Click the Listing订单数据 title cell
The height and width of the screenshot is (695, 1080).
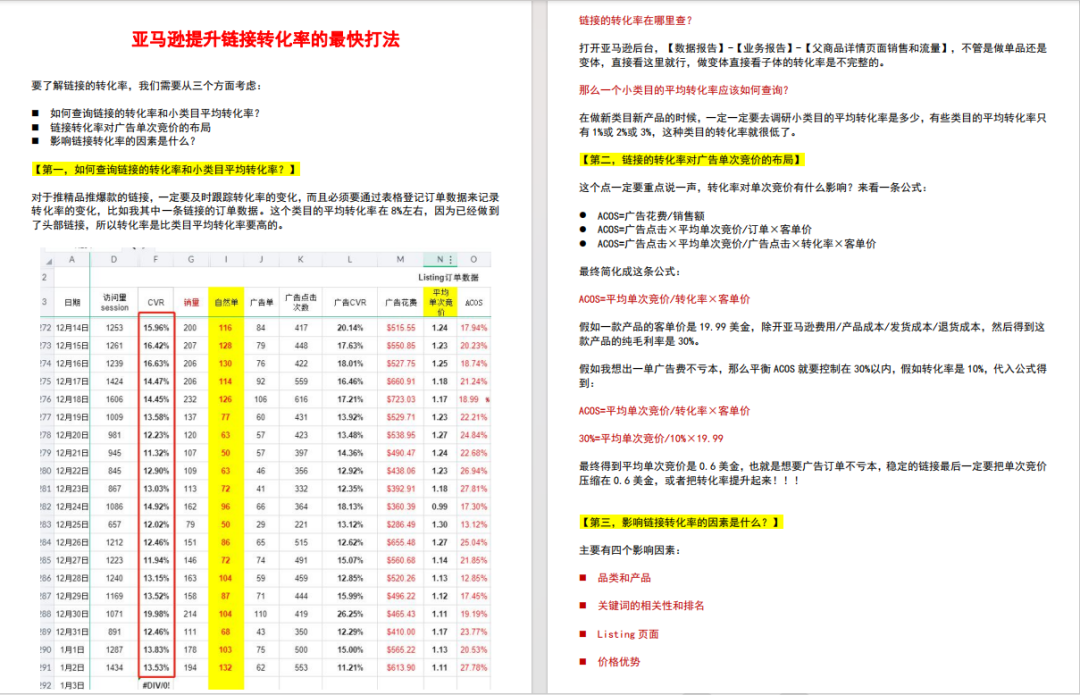pos(448,278)
